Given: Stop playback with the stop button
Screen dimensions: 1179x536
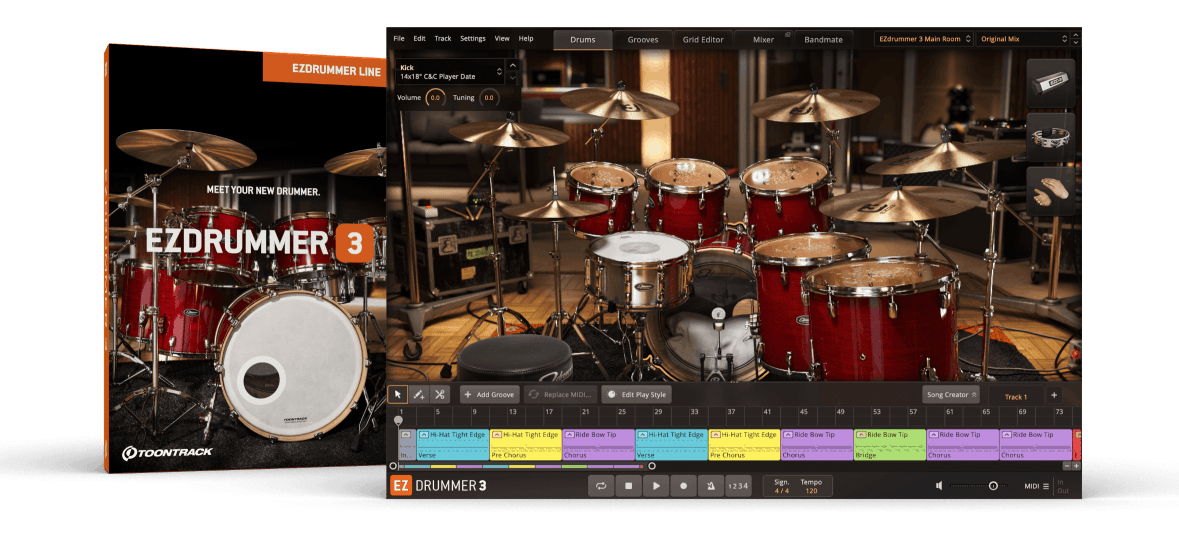Looking at the screenshot, I should click(629, 486).
